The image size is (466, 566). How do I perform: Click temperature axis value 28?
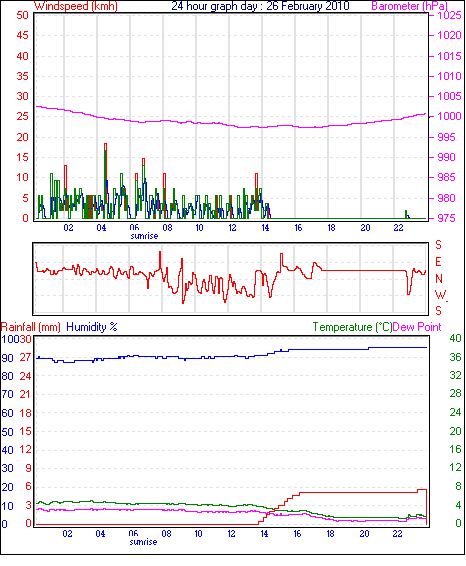(455, 393)
